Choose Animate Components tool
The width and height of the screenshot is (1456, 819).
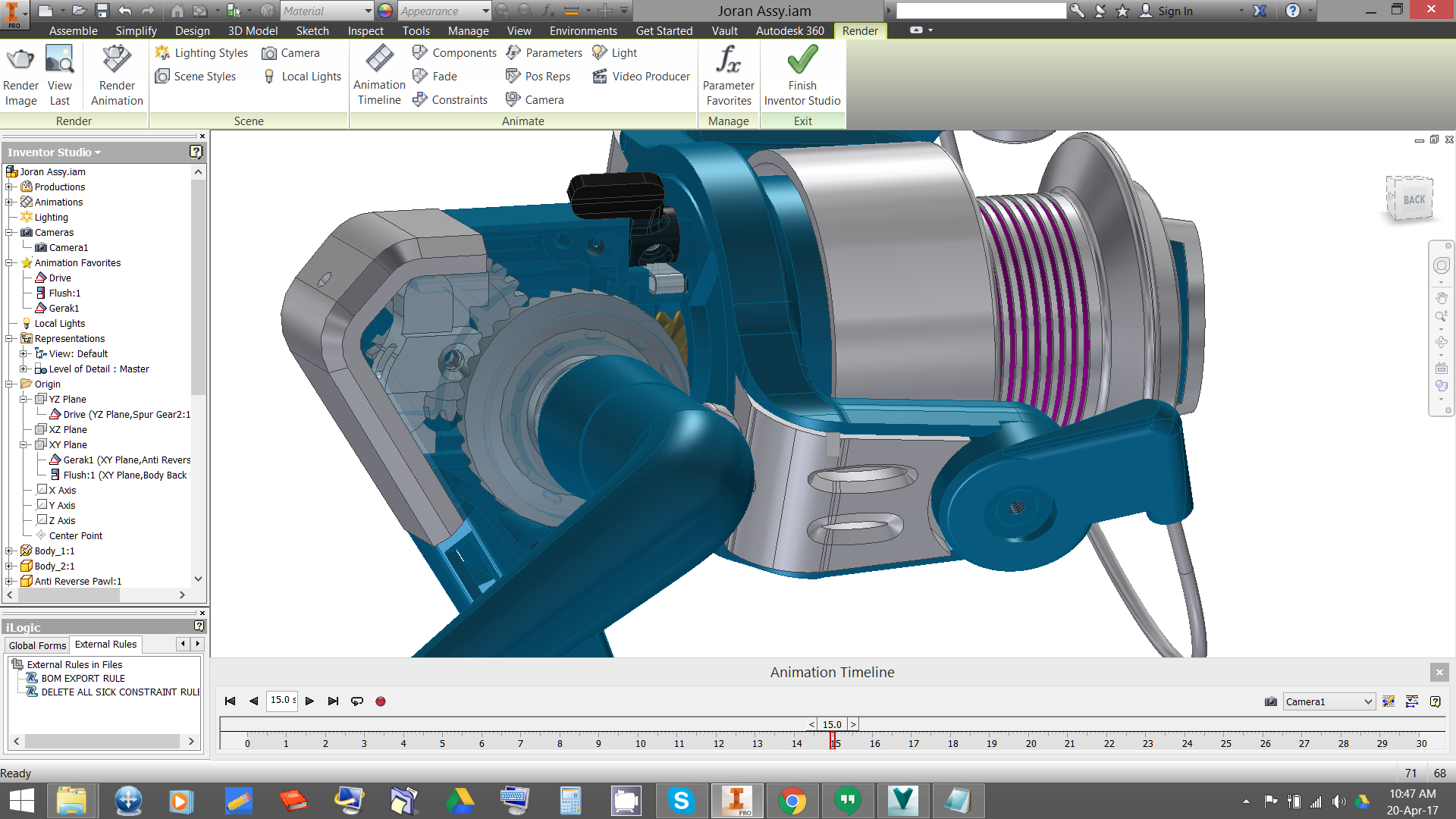[455, 53]
